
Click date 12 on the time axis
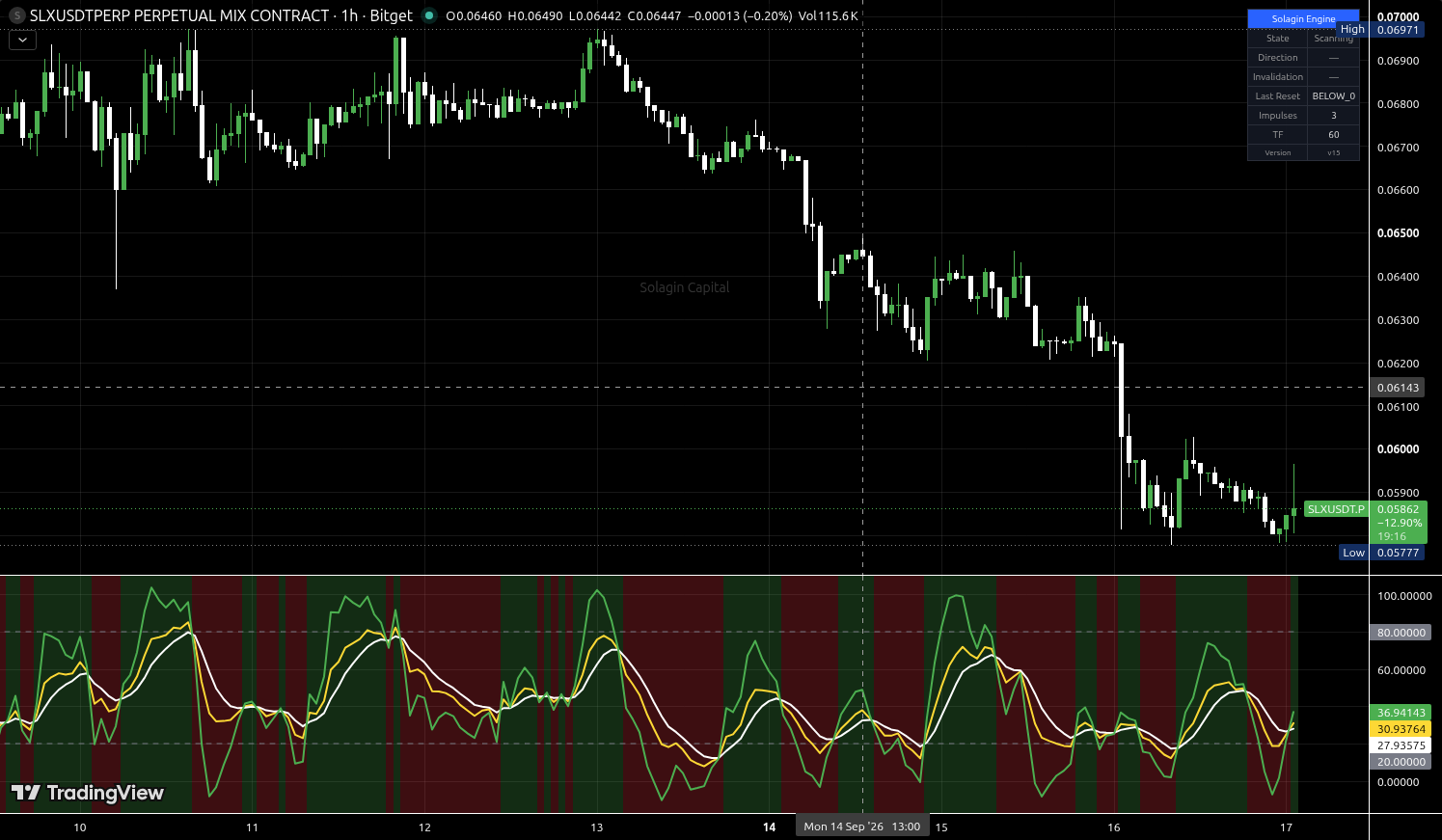tap(424, 827)
